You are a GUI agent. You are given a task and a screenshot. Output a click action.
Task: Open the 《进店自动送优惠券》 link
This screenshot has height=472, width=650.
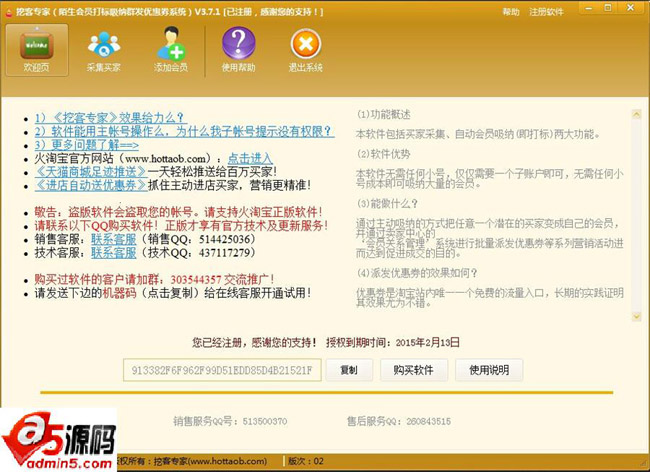91,185
